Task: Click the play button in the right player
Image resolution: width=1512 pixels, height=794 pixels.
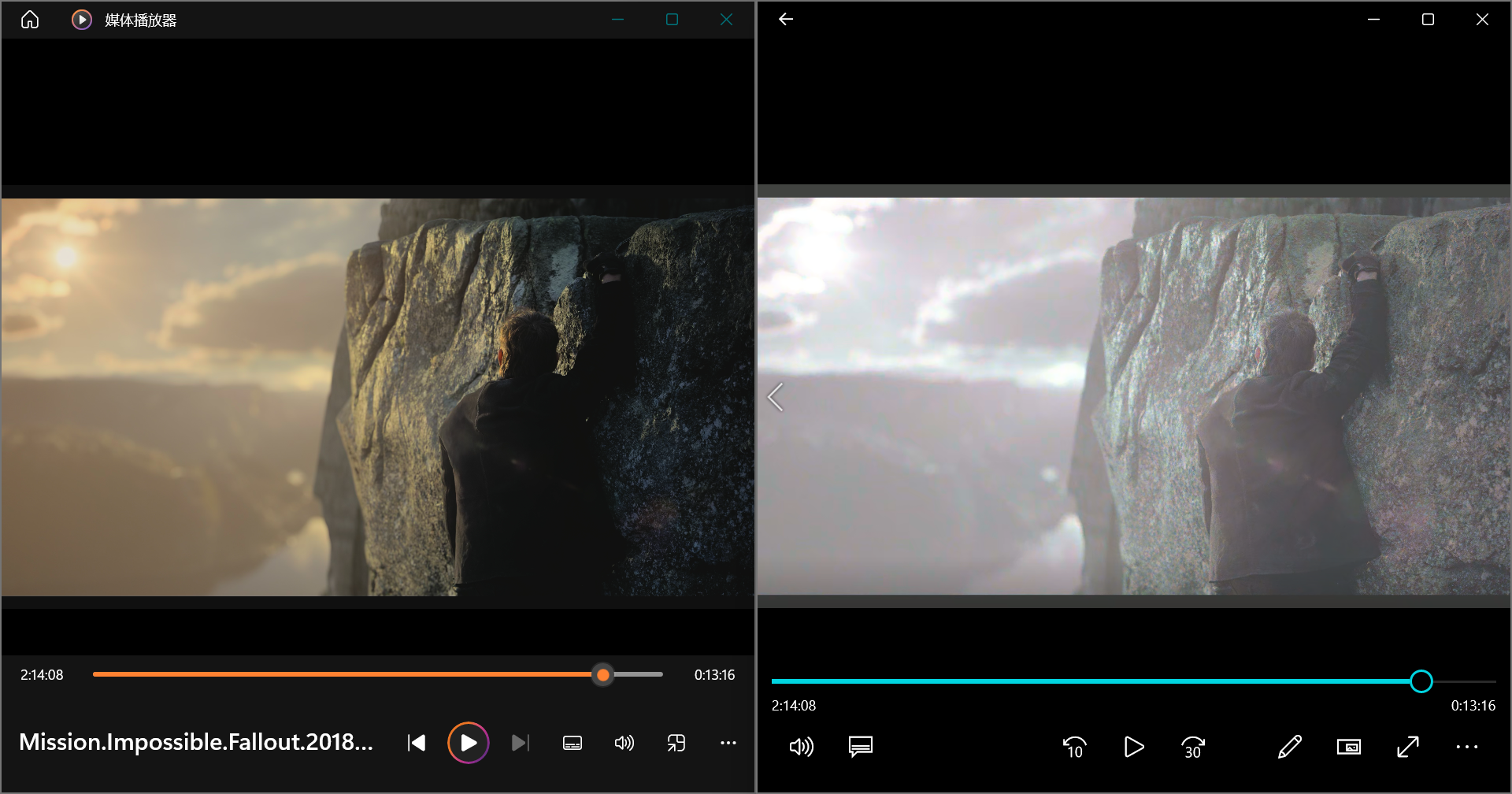Action: (1134, 747)
